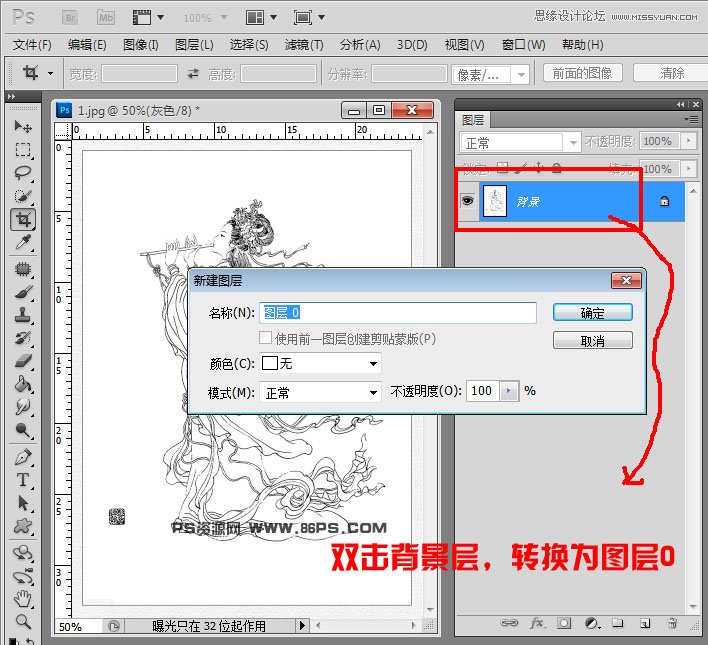Screen dimensions: 708x645
Task: Add a layer style (fx)
Action: [537, 623]
